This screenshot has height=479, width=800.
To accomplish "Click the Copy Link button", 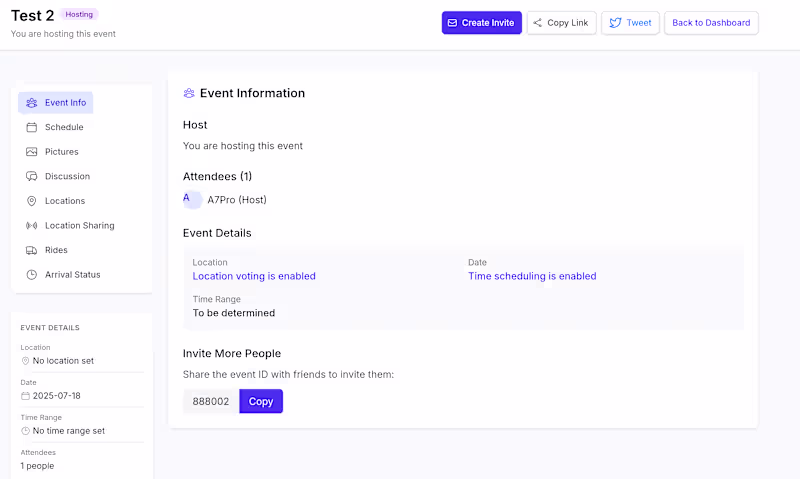I will coord(561,23).
